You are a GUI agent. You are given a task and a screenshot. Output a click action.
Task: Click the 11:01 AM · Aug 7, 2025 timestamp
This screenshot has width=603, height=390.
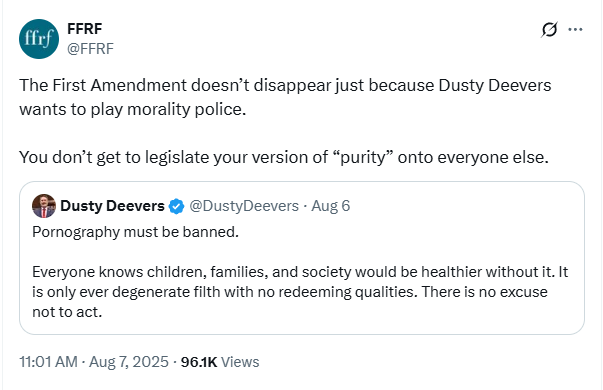point(94,362)
